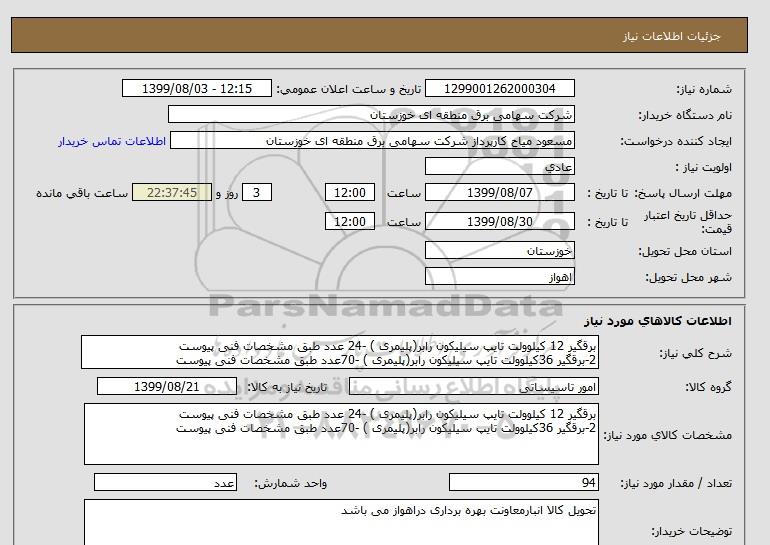770x545 pixels.
Task: Click the buyer organization name field
Action: click(371, 115)
